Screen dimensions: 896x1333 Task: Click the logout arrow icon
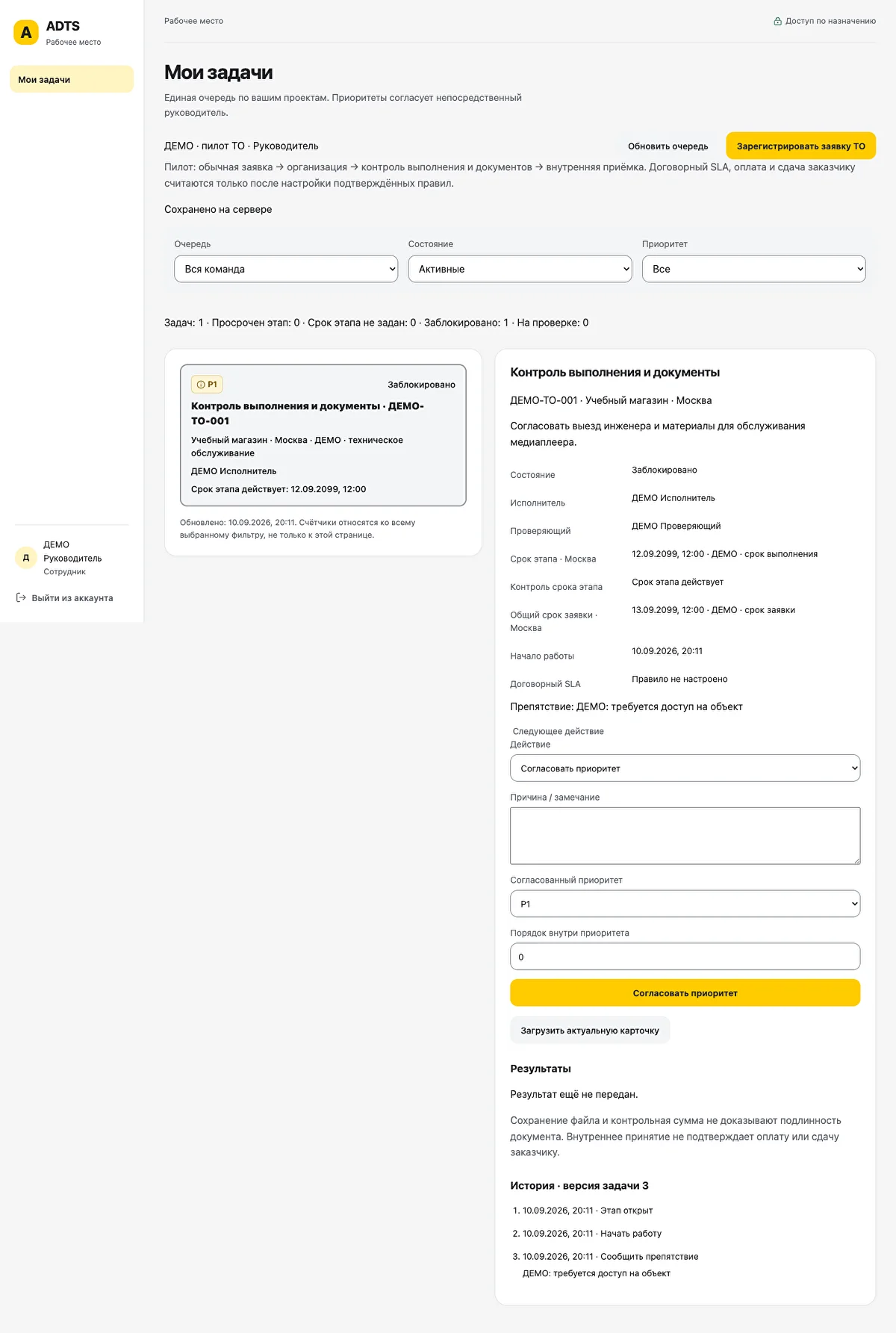coord(21,597)
